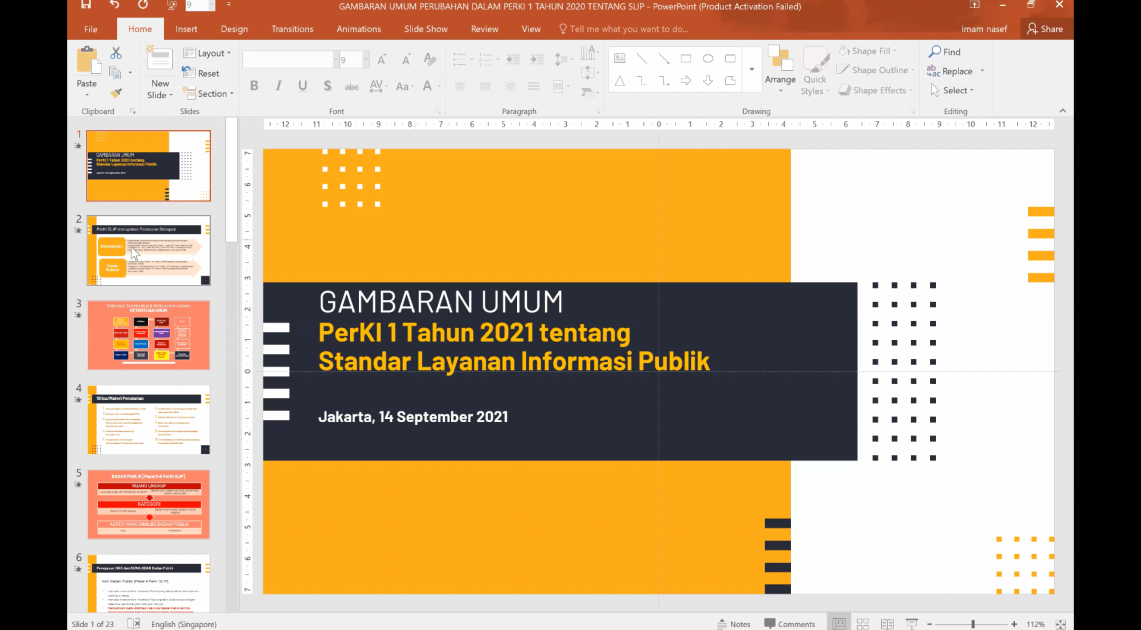
Task: Start Slide Show from status bar icon
Action: [x=911, y=624]
